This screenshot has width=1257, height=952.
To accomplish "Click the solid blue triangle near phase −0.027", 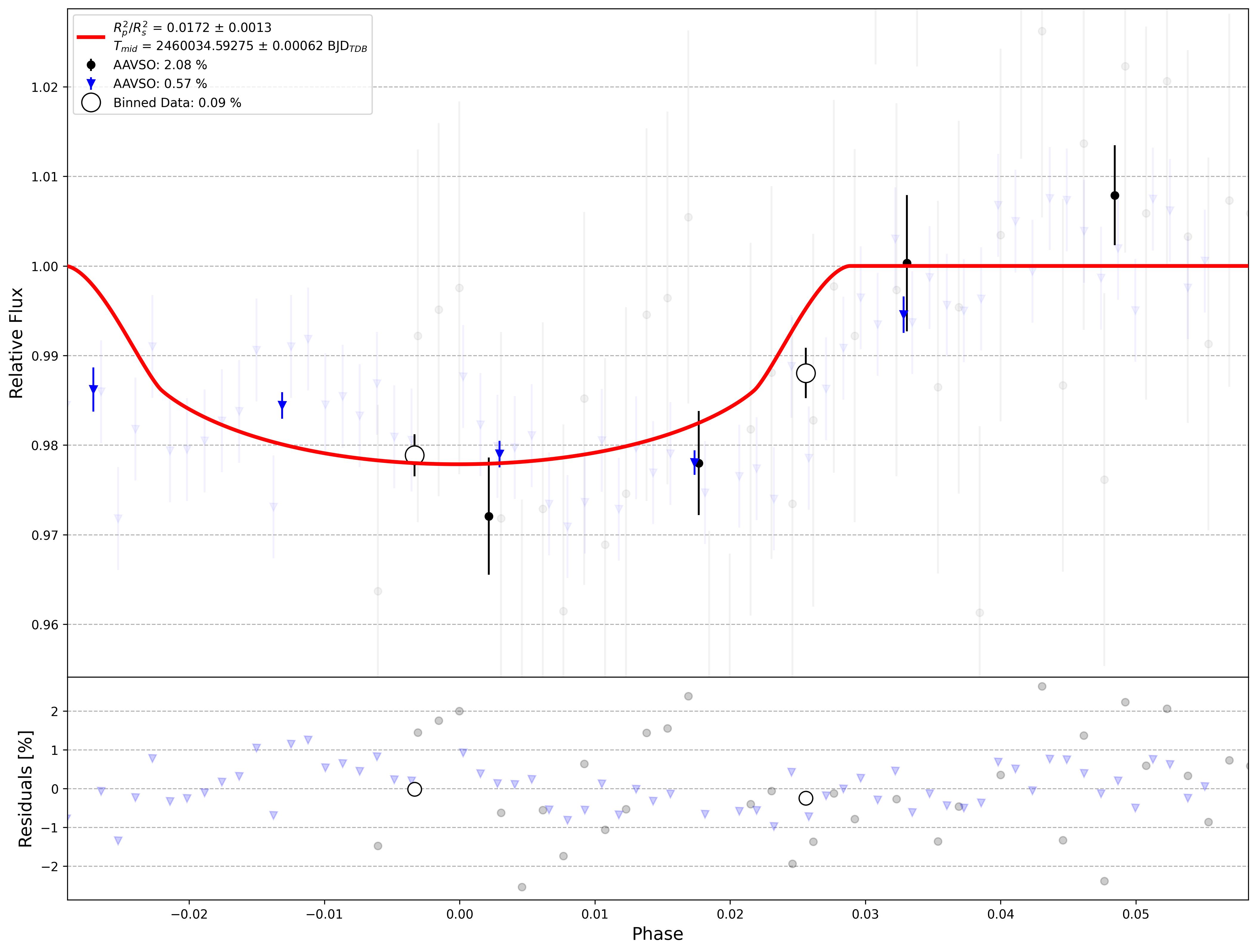I will click(93, 389).
